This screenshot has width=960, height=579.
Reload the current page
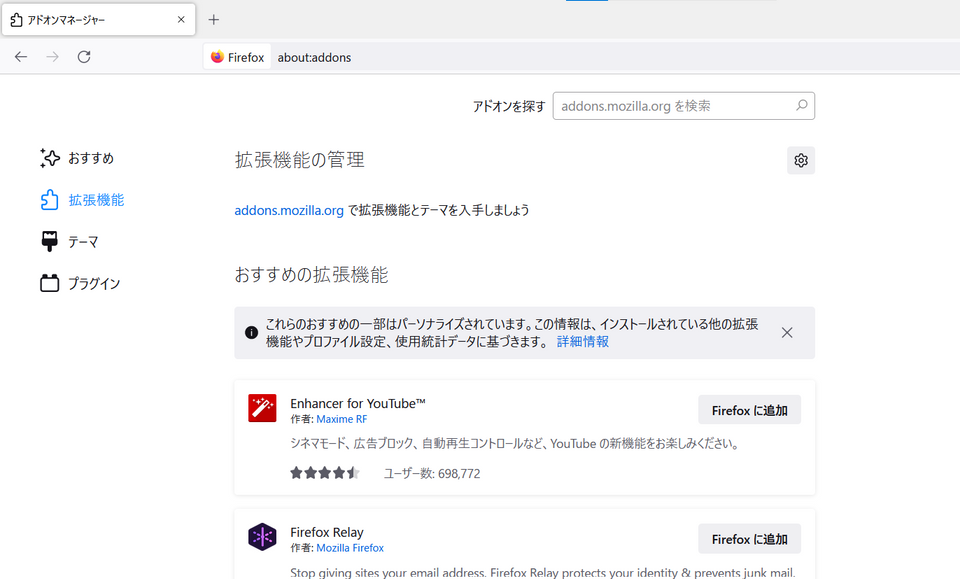pos(84,57)
